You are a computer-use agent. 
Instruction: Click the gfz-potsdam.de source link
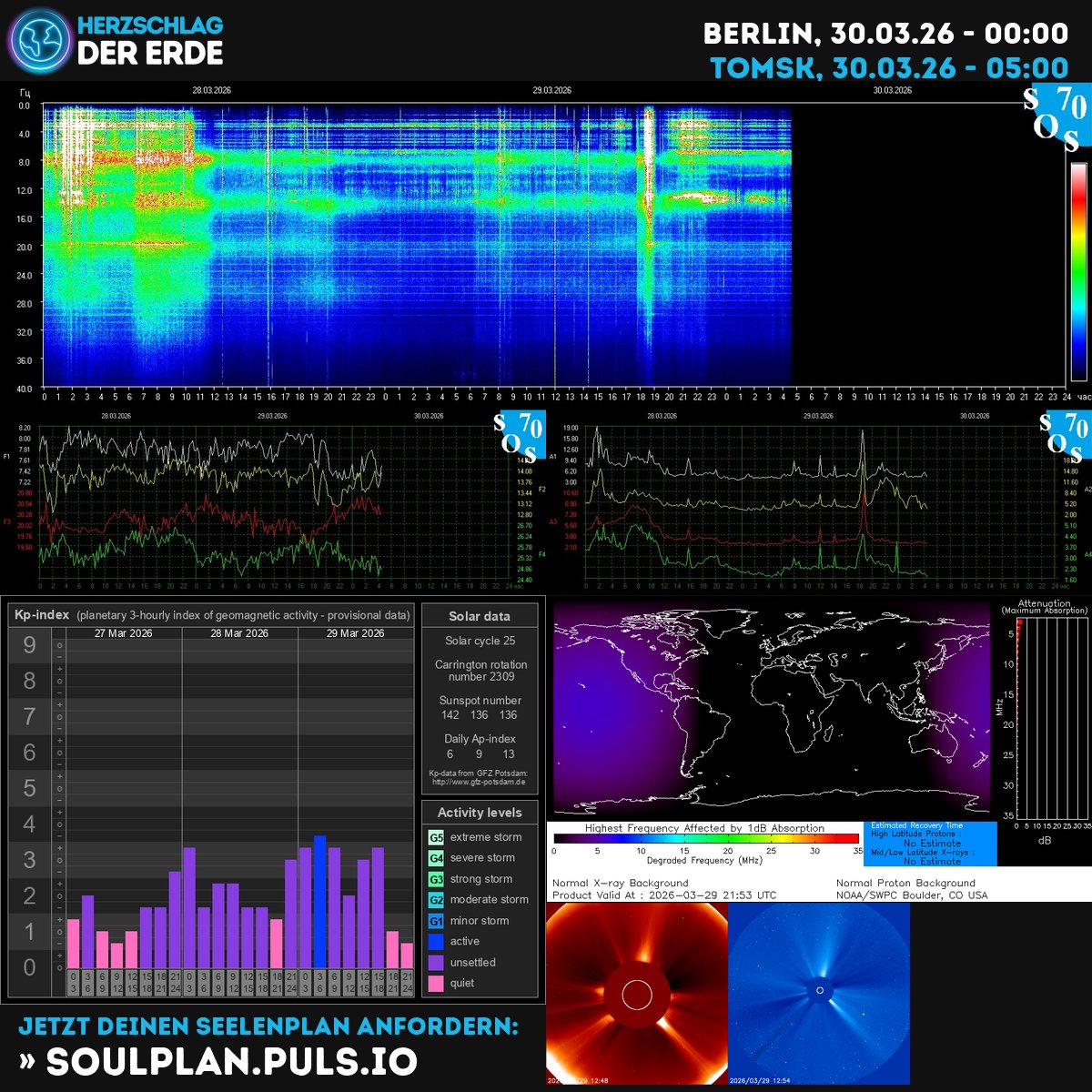click(479, 782)
